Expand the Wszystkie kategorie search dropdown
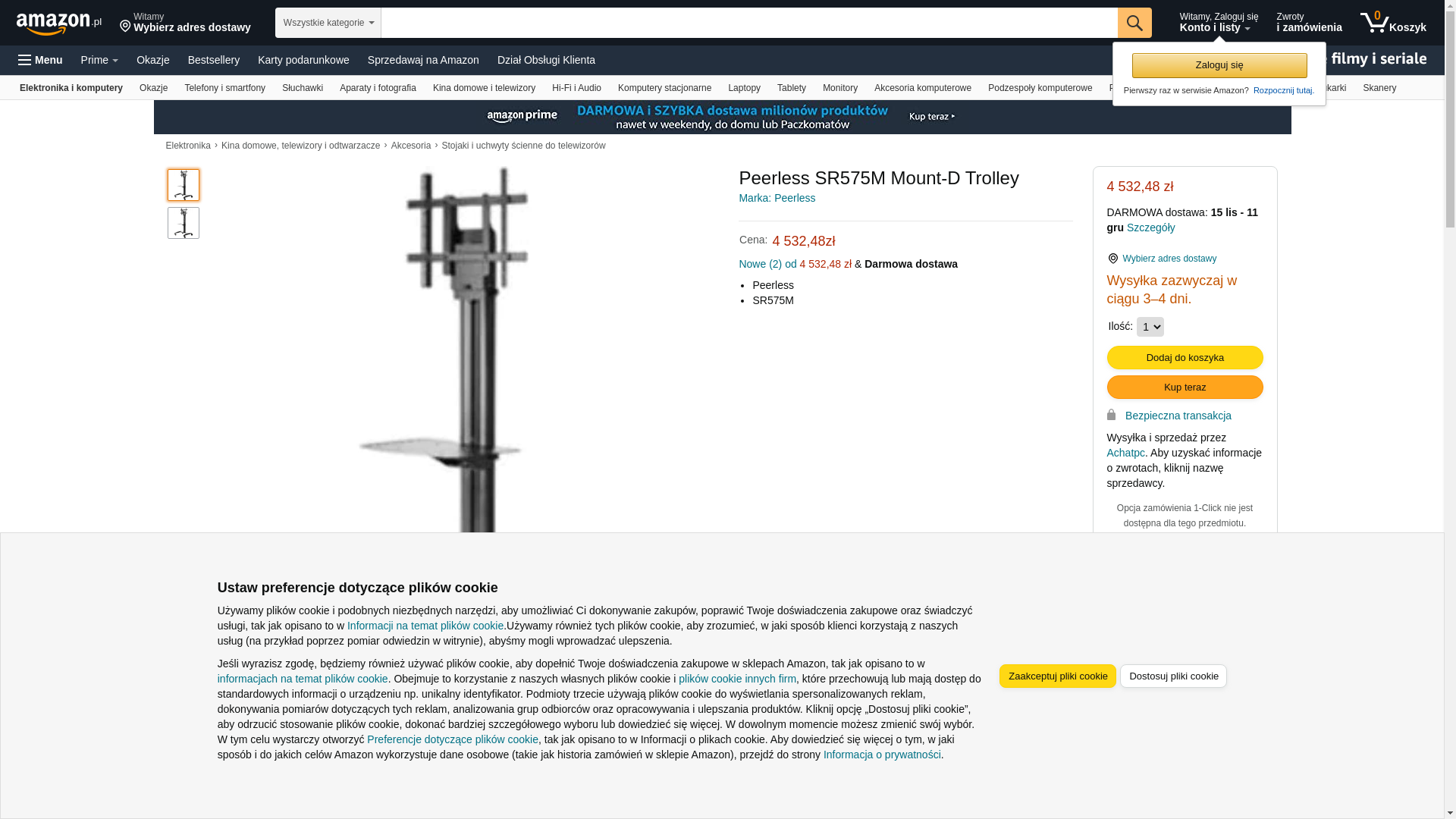The width and height of the screenshot is (1456, 819). click(x=328, y=23)
